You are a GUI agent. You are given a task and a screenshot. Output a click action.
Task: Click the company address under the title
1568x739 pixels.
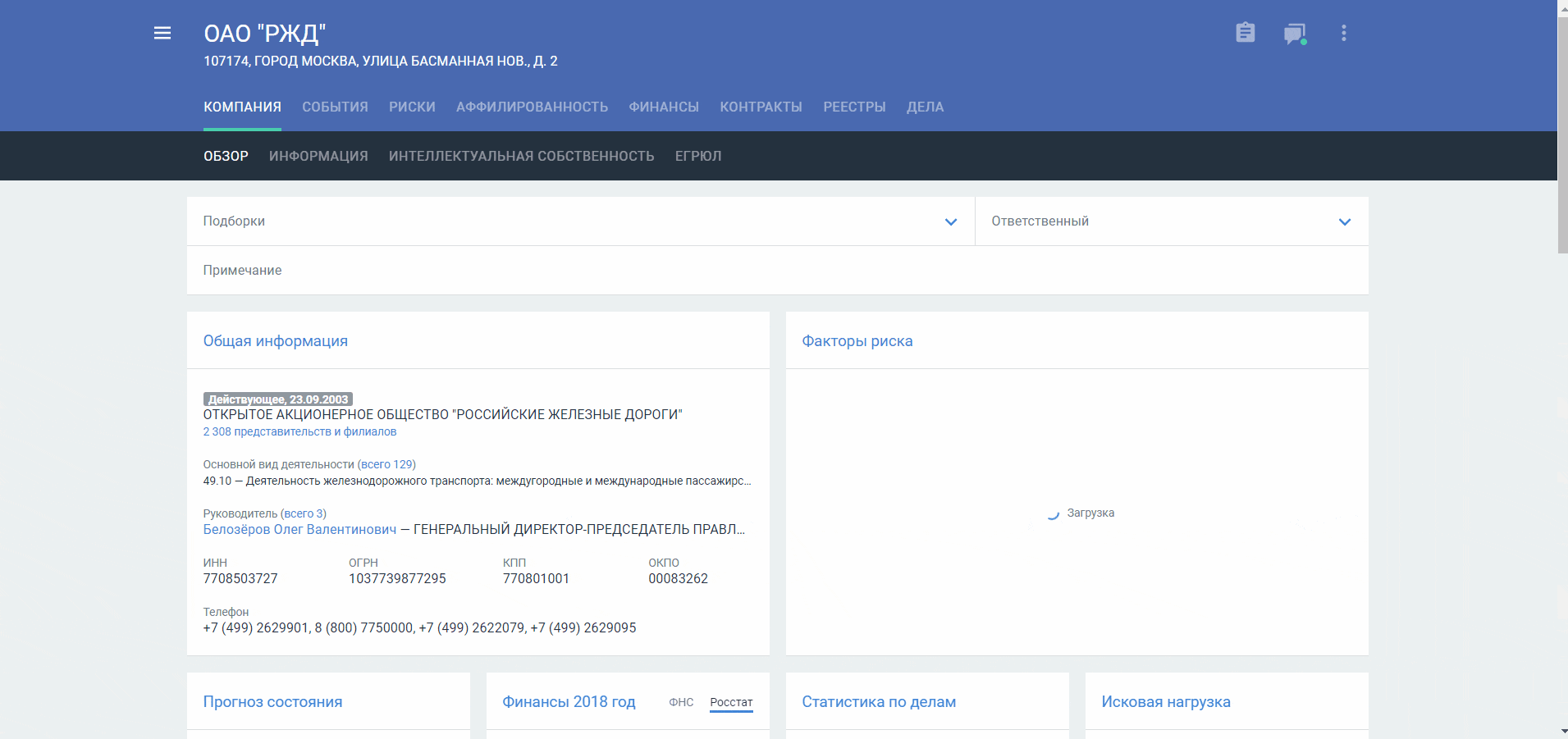(381, 62)
